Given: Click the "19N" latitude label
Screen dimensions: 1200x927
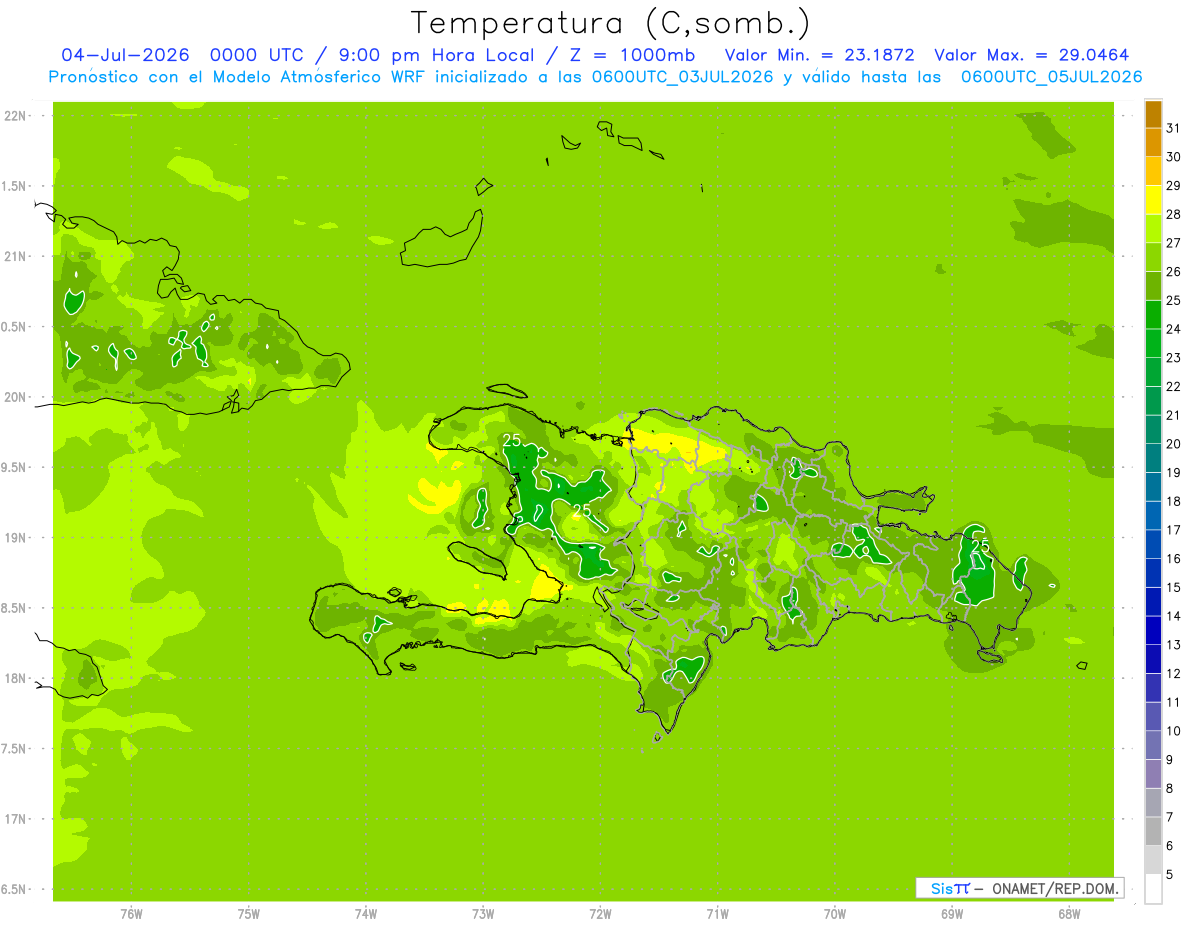Looking at the screenshot, I should coord(16,538).
